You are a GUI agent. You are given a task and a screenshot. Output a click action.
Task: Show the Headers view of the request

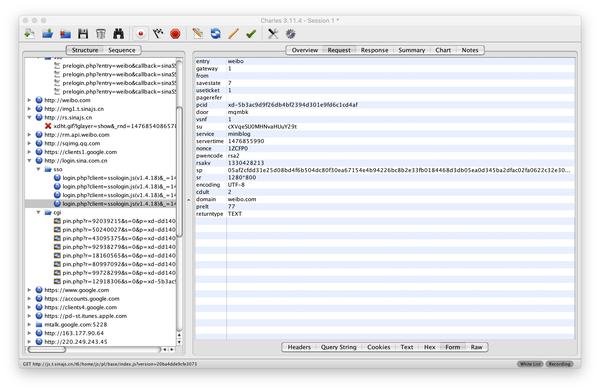pos(299,347)
